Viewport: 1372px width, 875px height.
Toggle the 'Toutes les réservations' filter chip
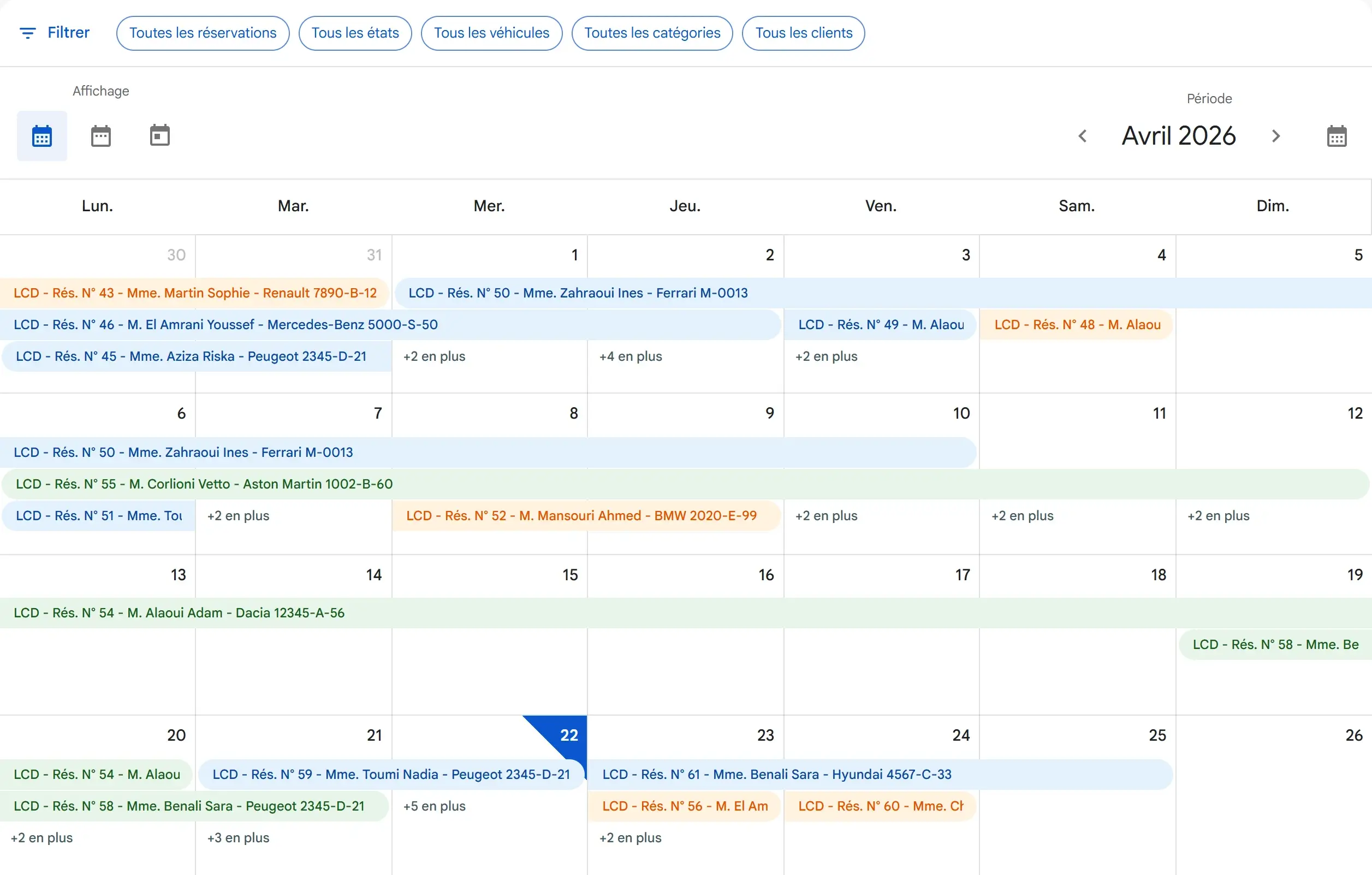(x=202, y=33)
